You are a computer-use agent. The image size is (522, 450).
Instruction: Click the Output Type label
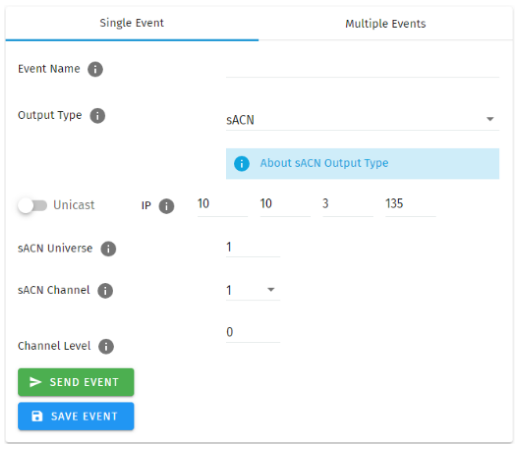point(50,115)
